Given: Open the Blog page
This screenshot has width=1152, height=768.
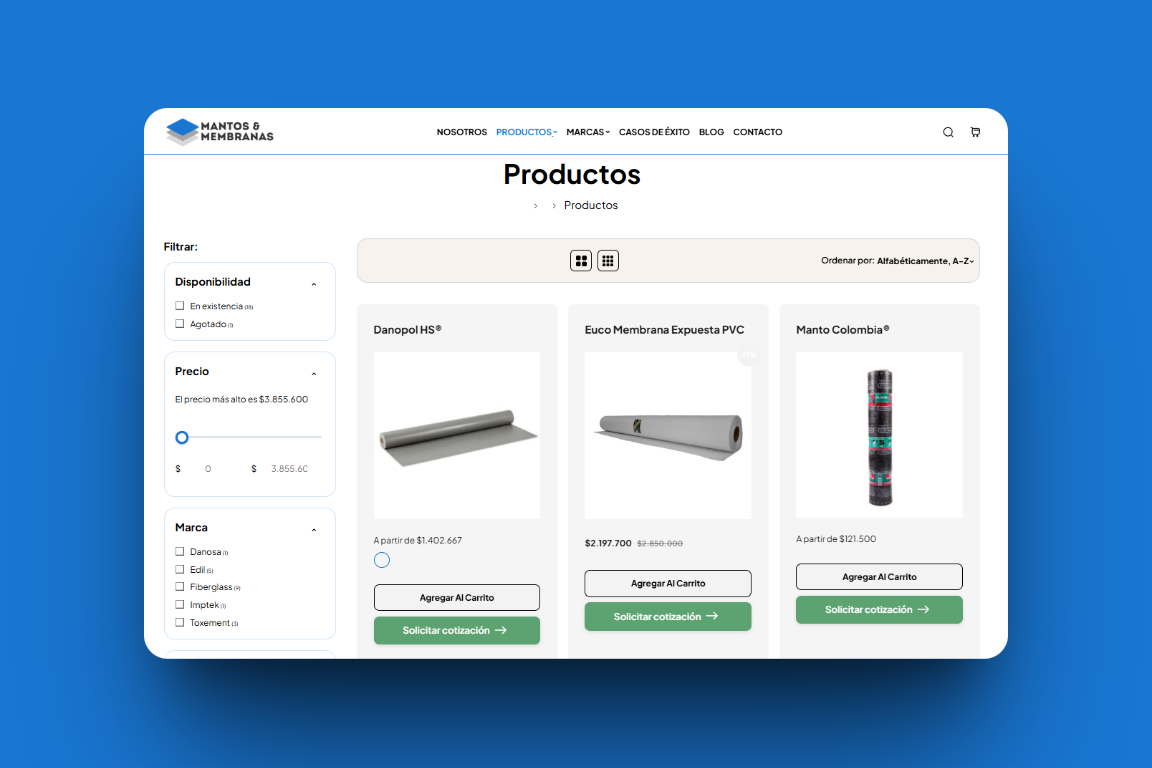Looking at the screenshot, I should pyautogui.click(x=711, y=132).
